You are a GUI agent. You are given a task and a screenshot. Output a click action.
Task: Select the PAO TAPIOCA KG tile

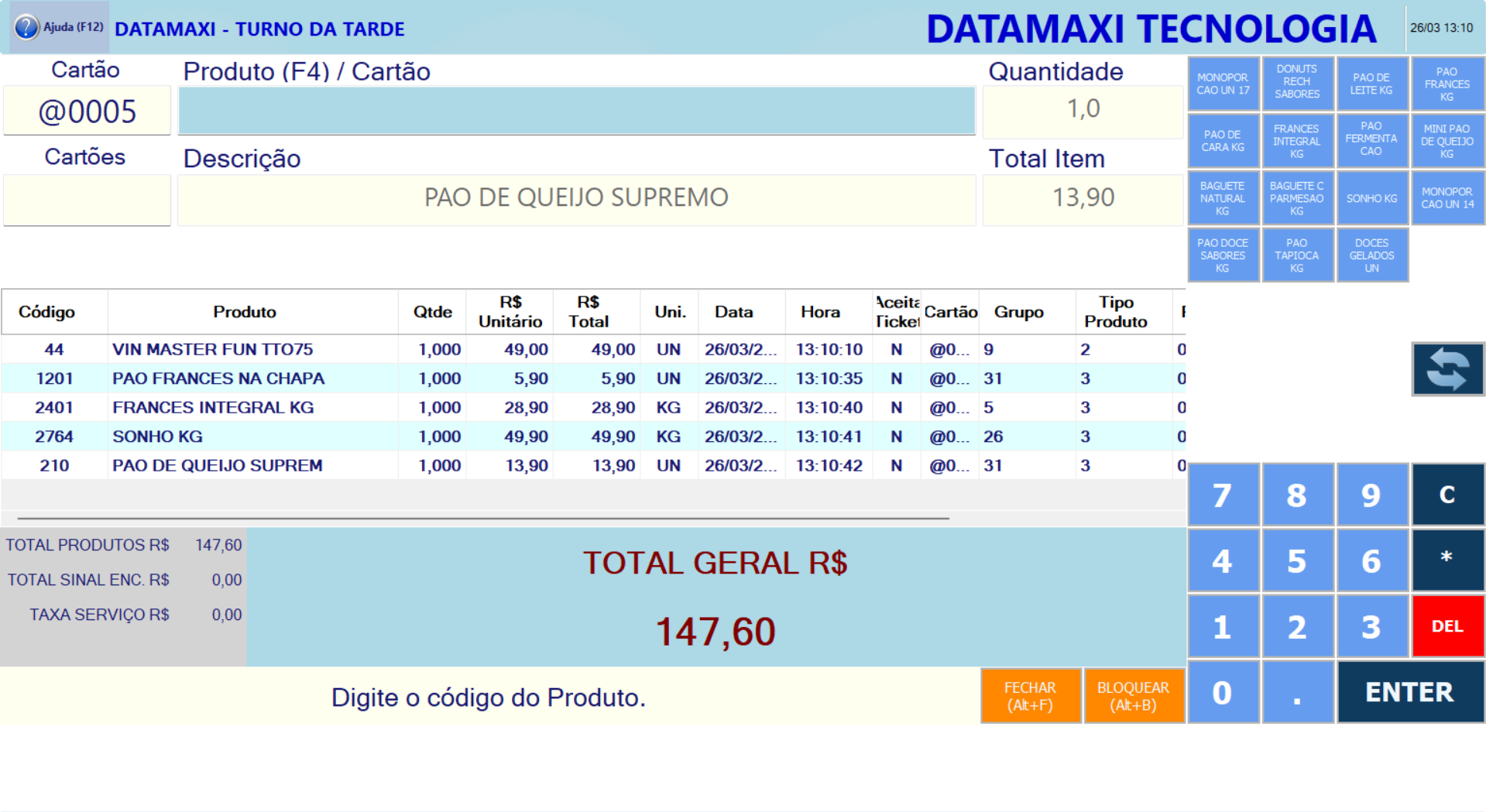pos(1298,255)
